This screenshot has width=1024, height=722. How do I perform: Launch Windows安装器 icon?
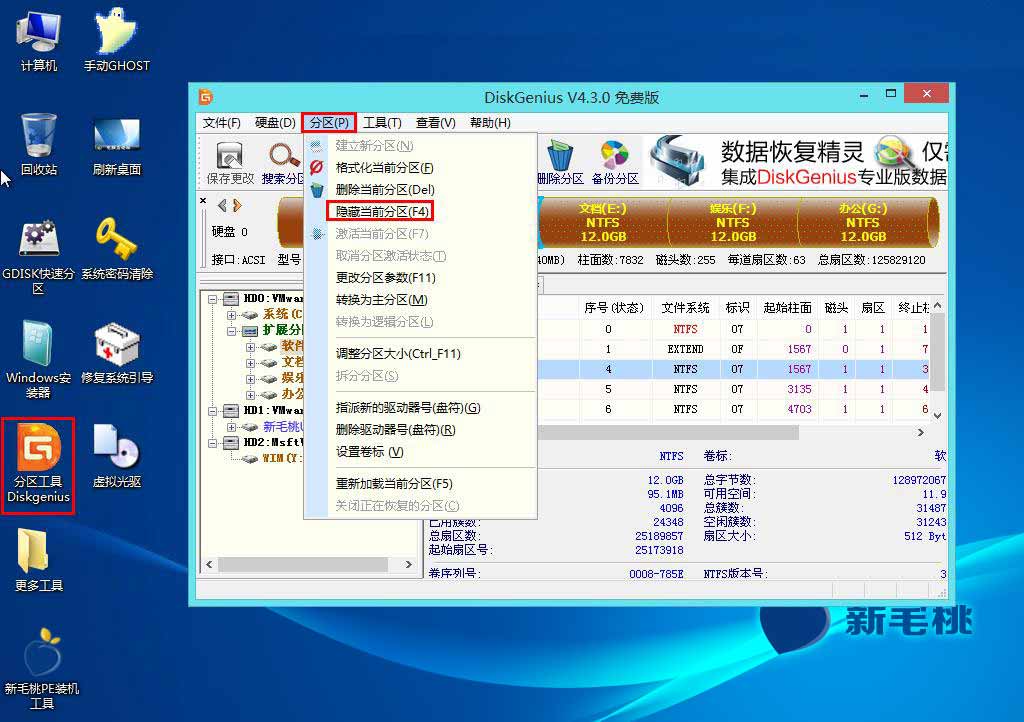click(x=39, y=360)
